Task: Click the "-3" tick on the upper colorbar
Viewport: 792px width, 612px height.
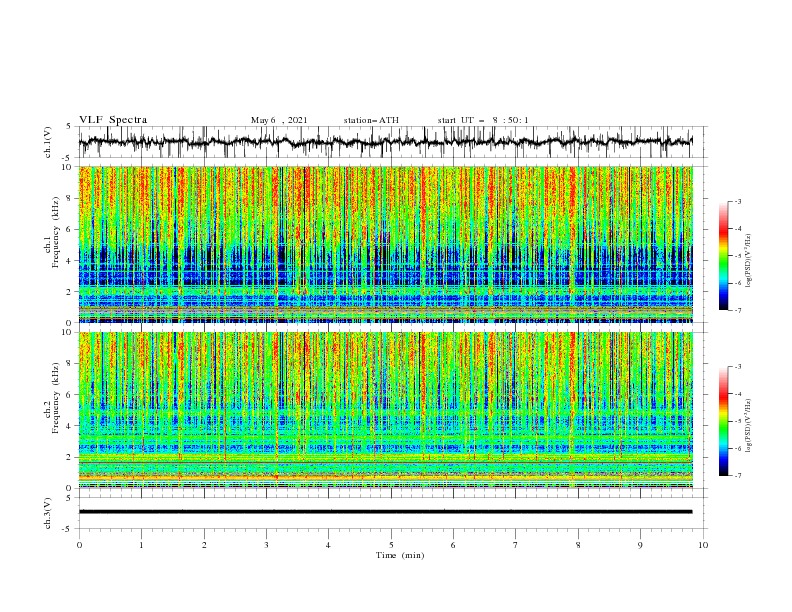Action: pos(737,201)
